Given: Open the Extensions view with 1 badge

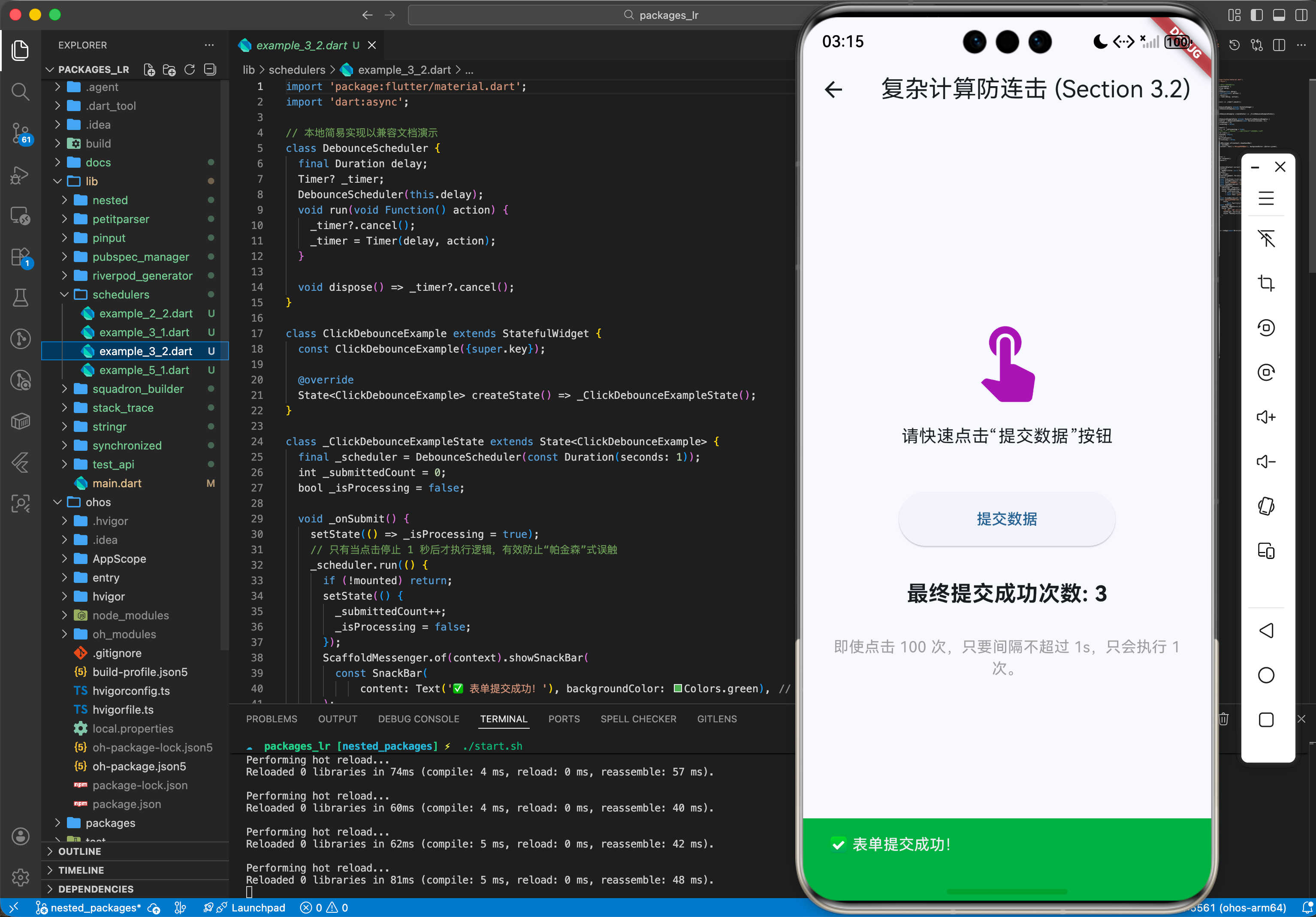Looking at the screenshot, I should (x=20, y=257).
